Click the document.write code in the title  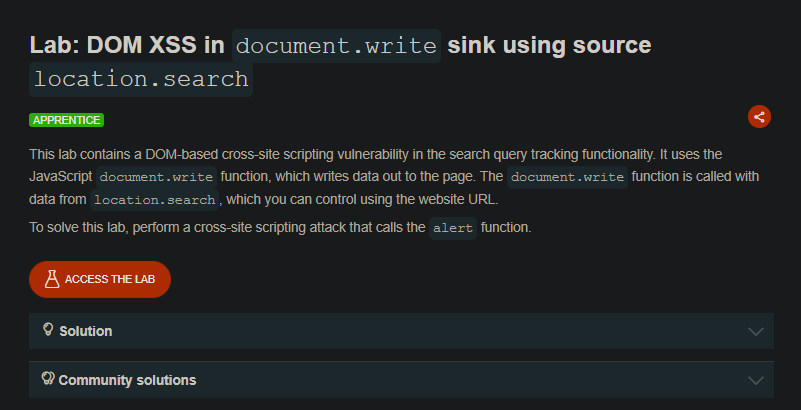tap(336, 46)
